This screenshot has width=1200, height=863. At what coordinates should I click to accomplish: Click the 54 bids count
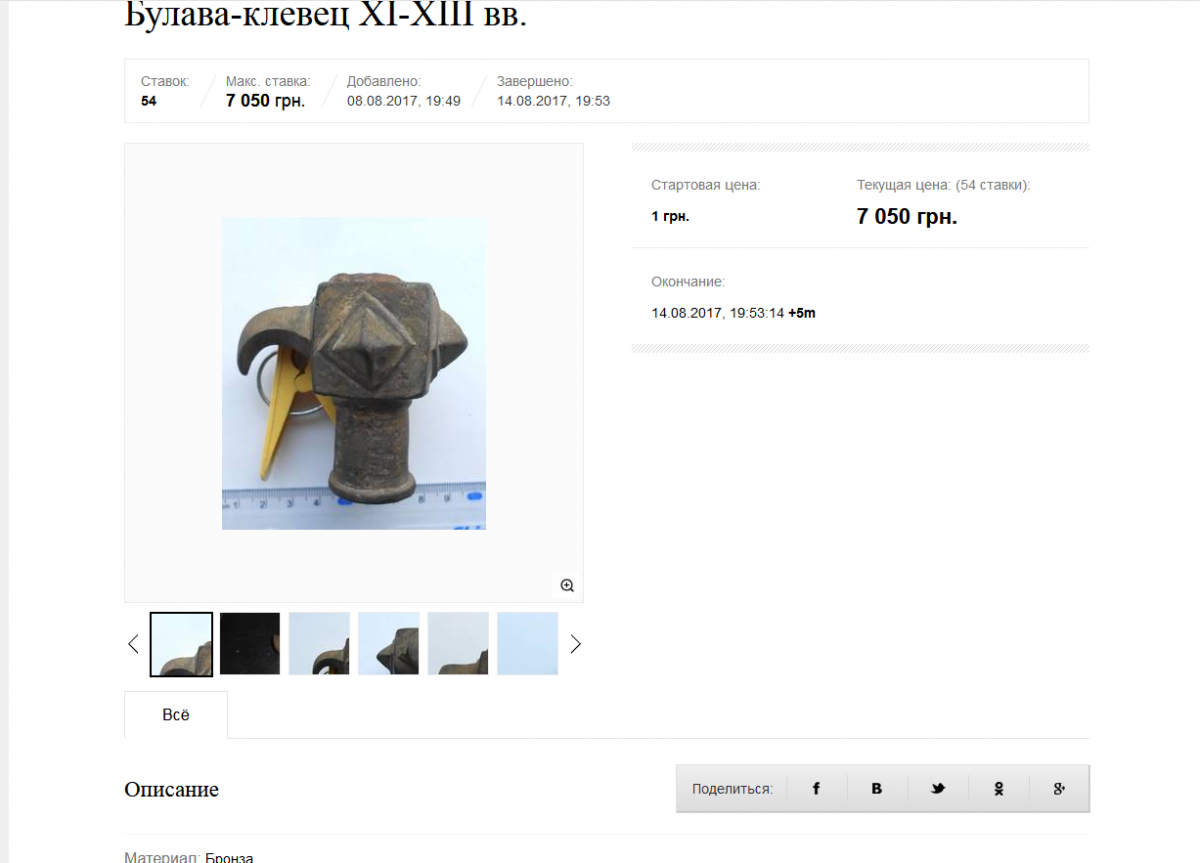[x=148, y=101]
